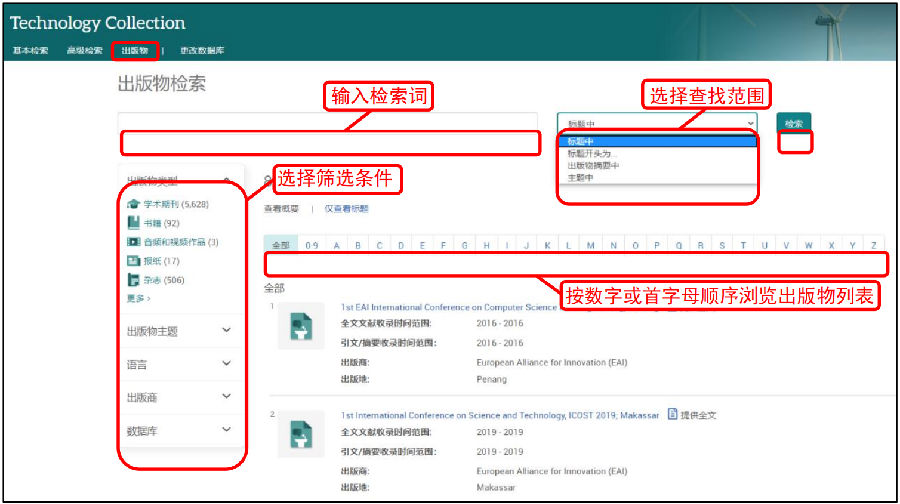Click the 仅查看标题 link

click(346, 209)
